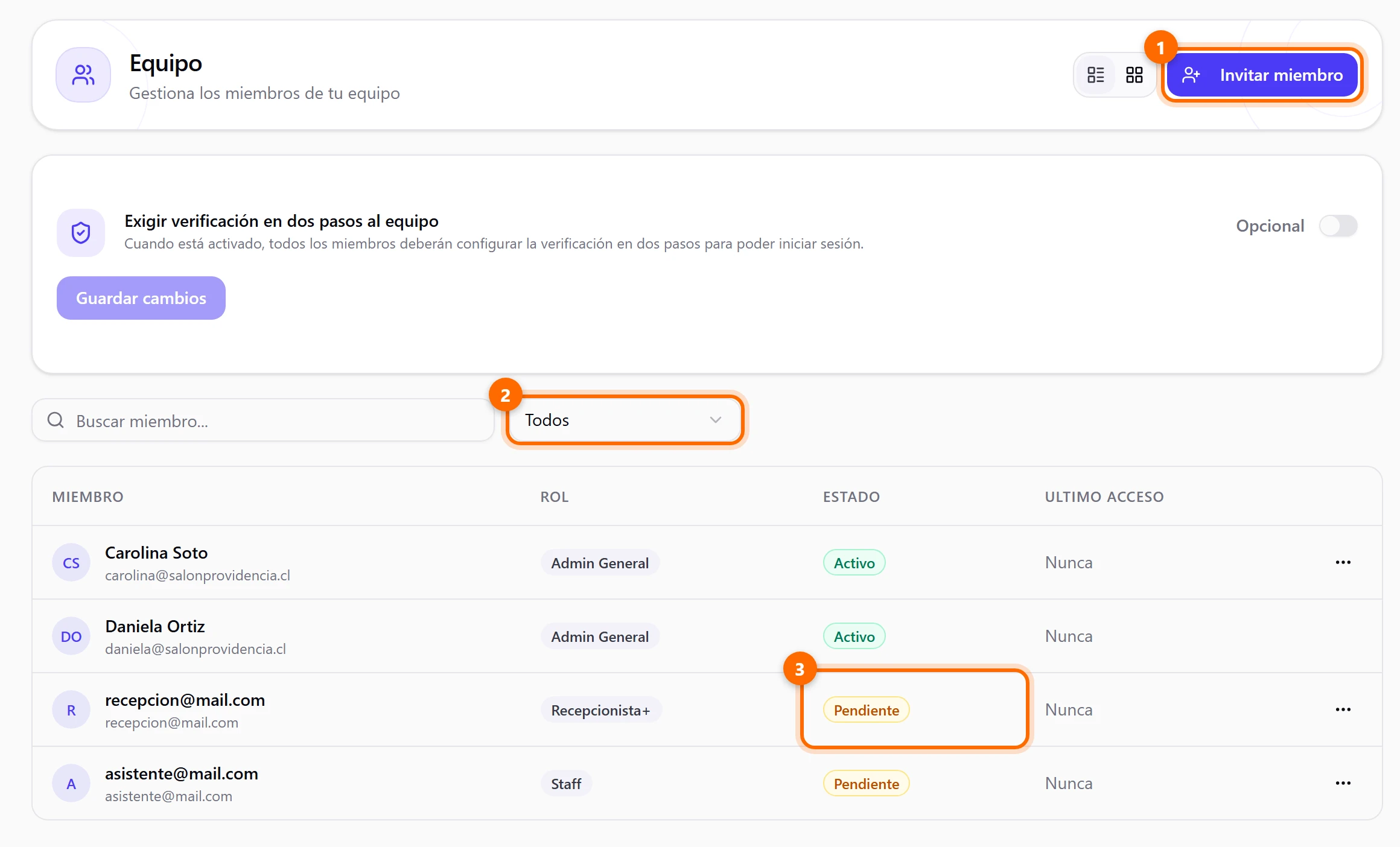Click Pendiente status for recepcion@mail.com
The height and width of the screenshot is (847, 1400).
coord(866,710)
